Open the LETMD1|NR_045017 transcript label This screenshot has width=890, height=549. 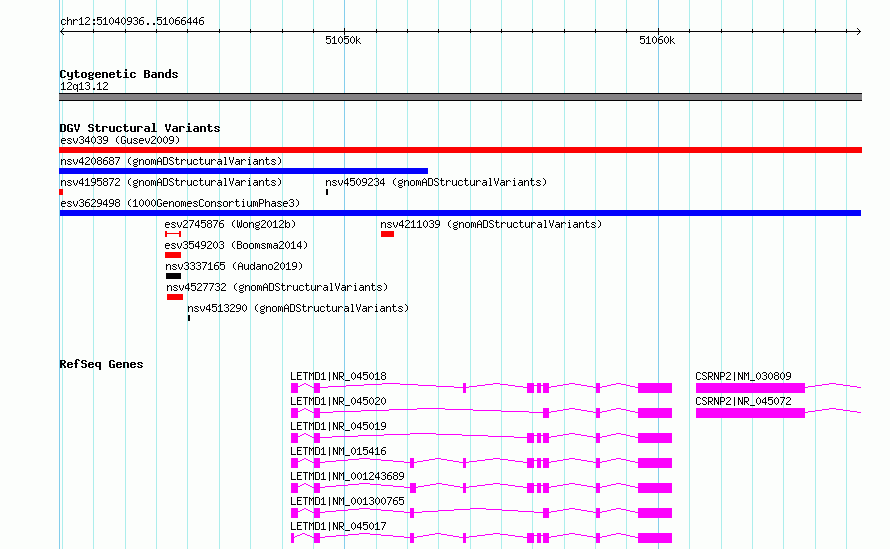(x=338, y=526)
